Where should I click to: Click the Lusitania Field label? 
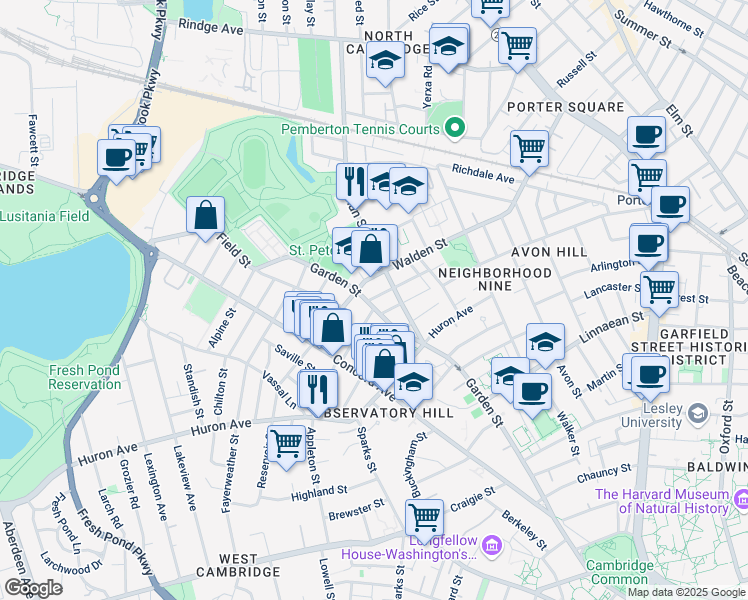click(x=44, y=216)
